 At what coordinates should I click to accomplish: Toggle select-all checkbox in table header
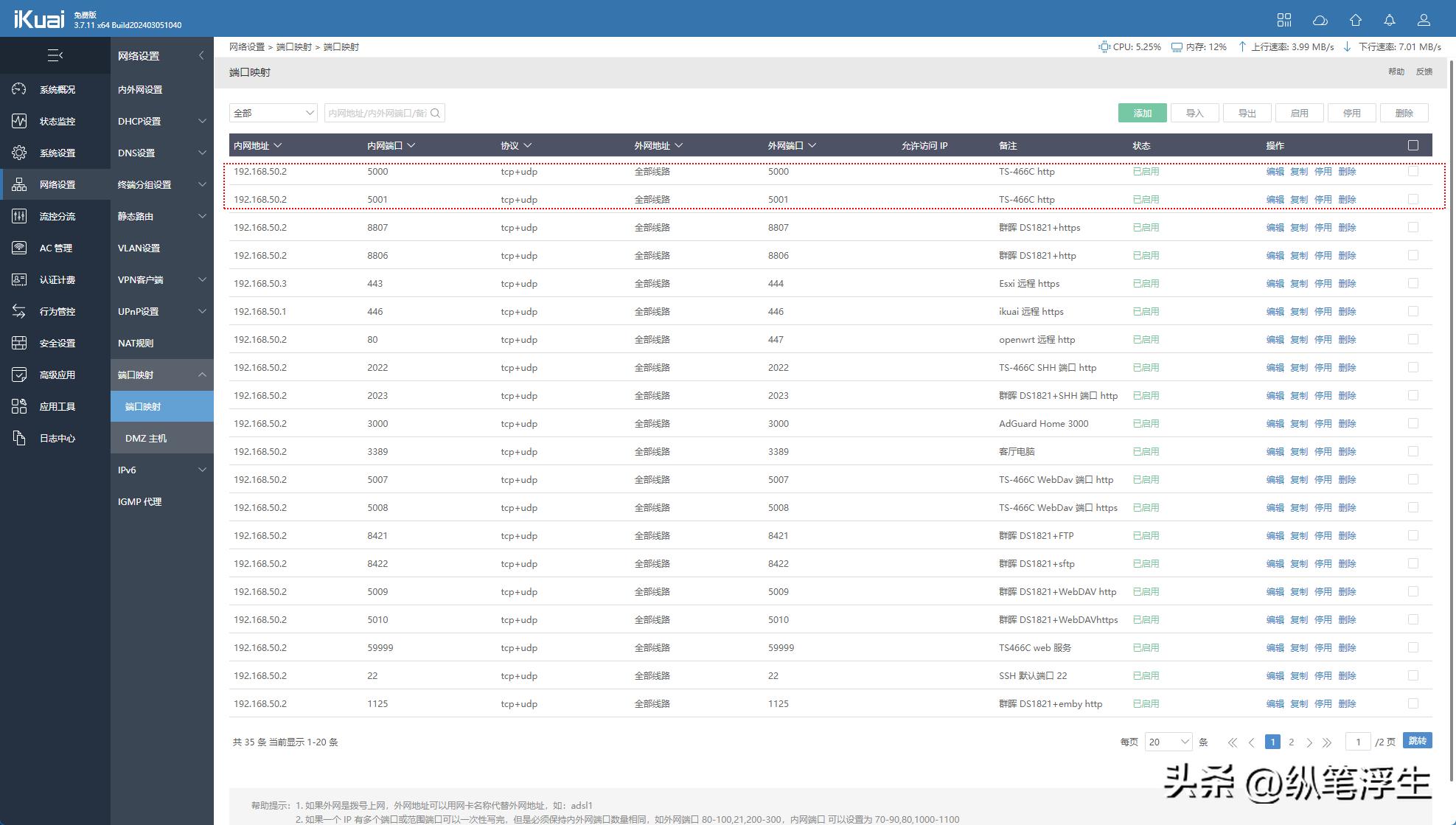click(x=1413, y=145)
